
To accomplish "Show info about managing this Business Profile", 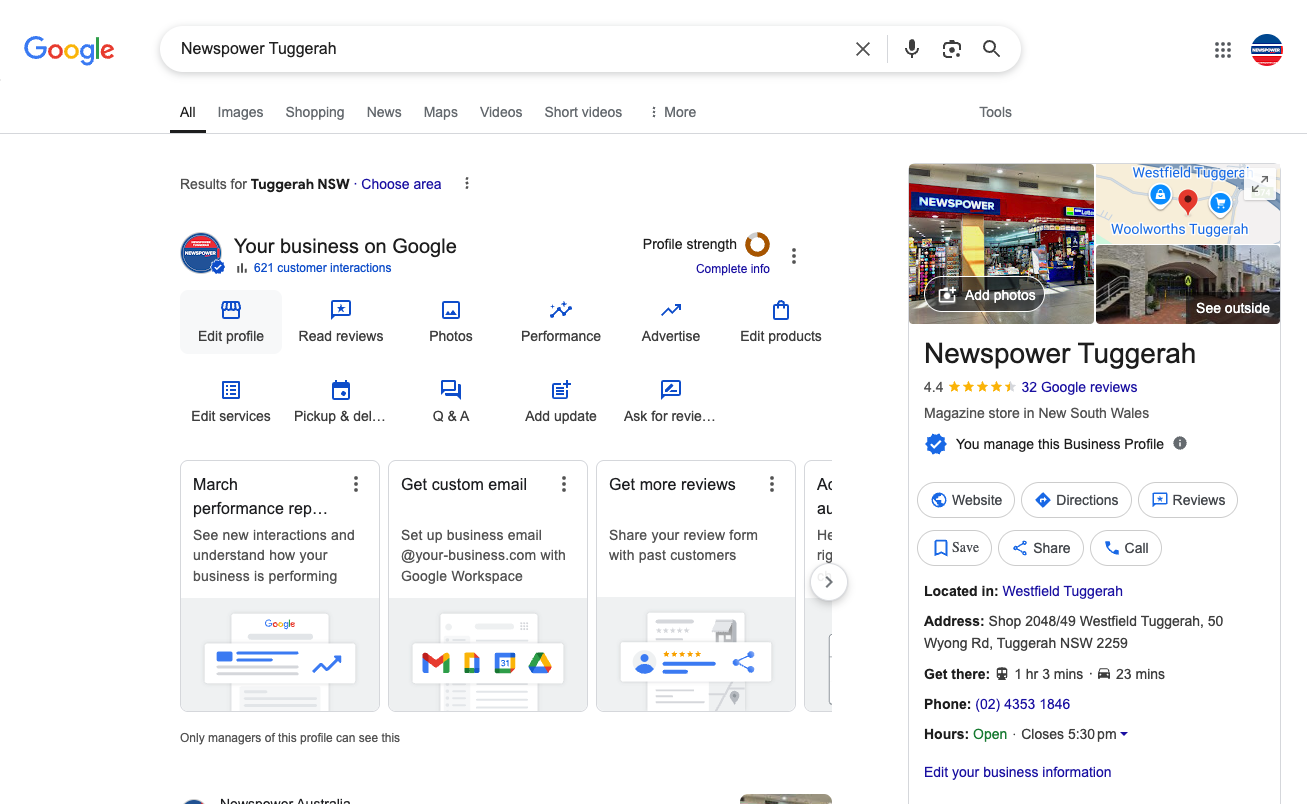I will pos(1180,443).
